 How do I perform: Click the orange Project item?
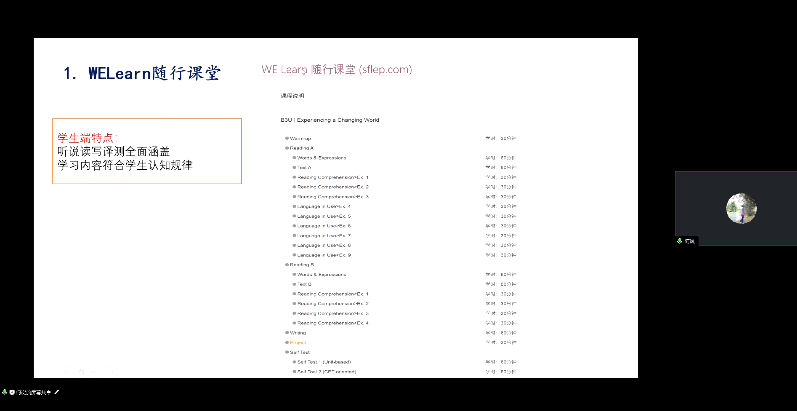click(297, 343)
